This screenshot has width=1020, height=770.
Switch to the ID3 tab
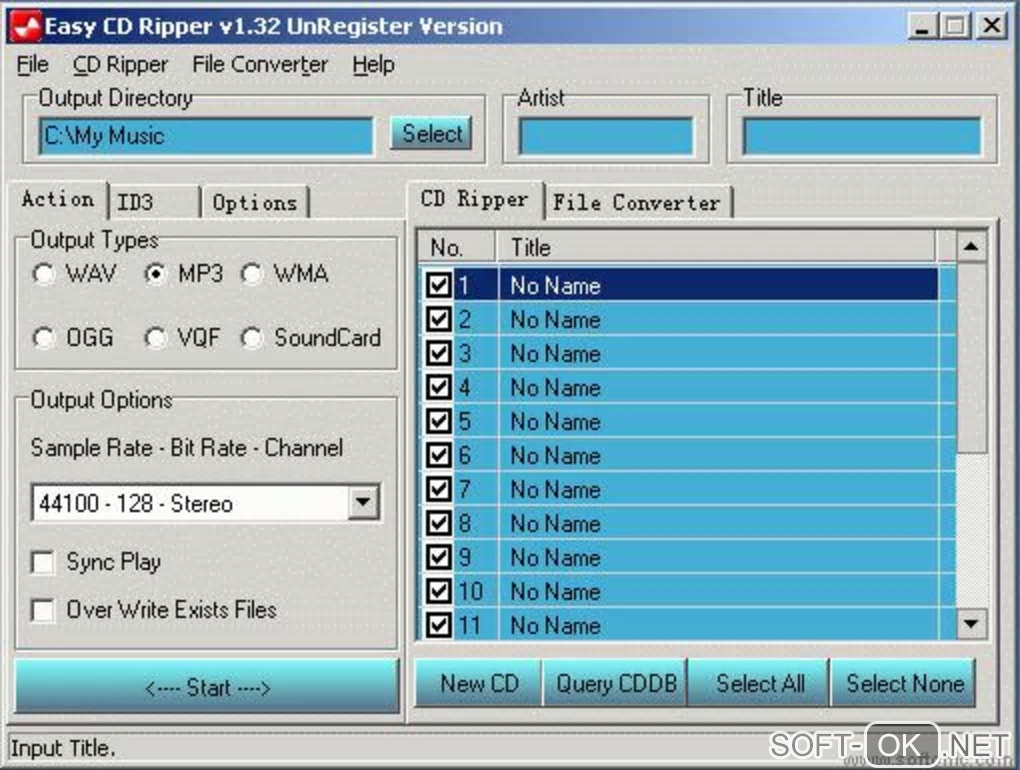(x=154, y=202)
